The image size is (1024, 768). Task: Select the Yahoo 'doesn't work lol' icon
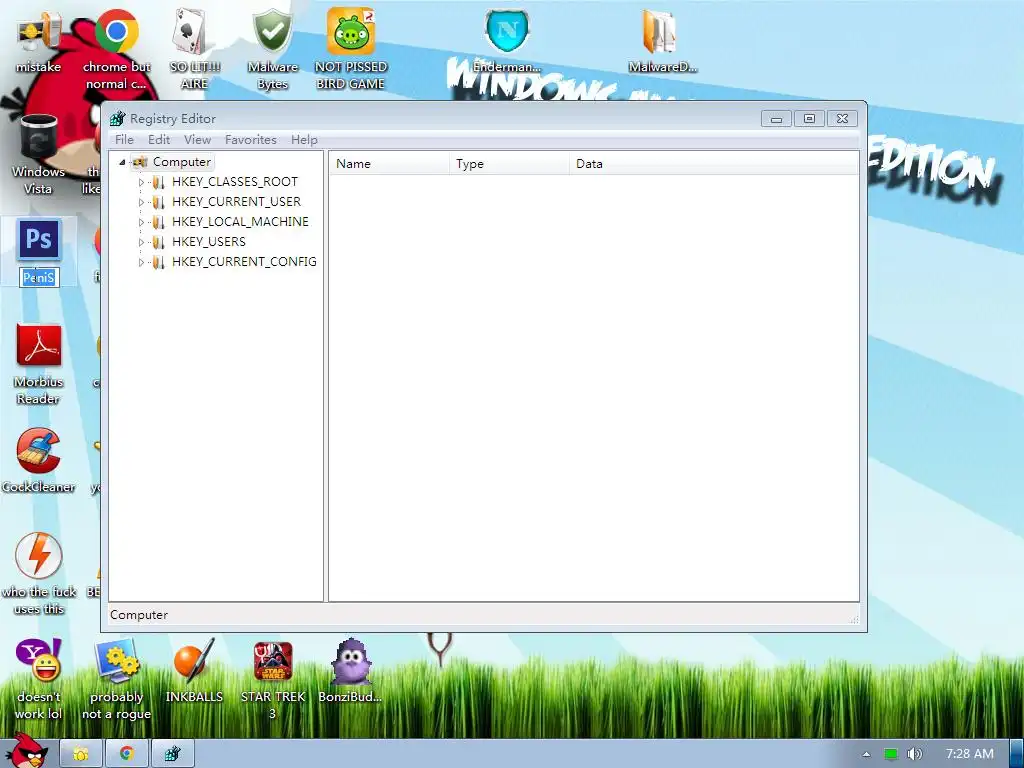pyautogui.click(x=38, y=679)
